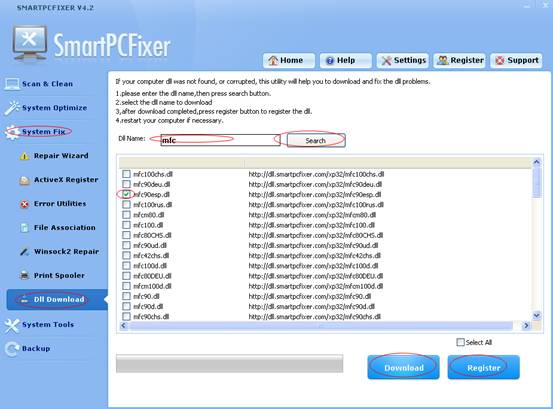
Task: Enable the Select All checkbox
Action: 460,342
